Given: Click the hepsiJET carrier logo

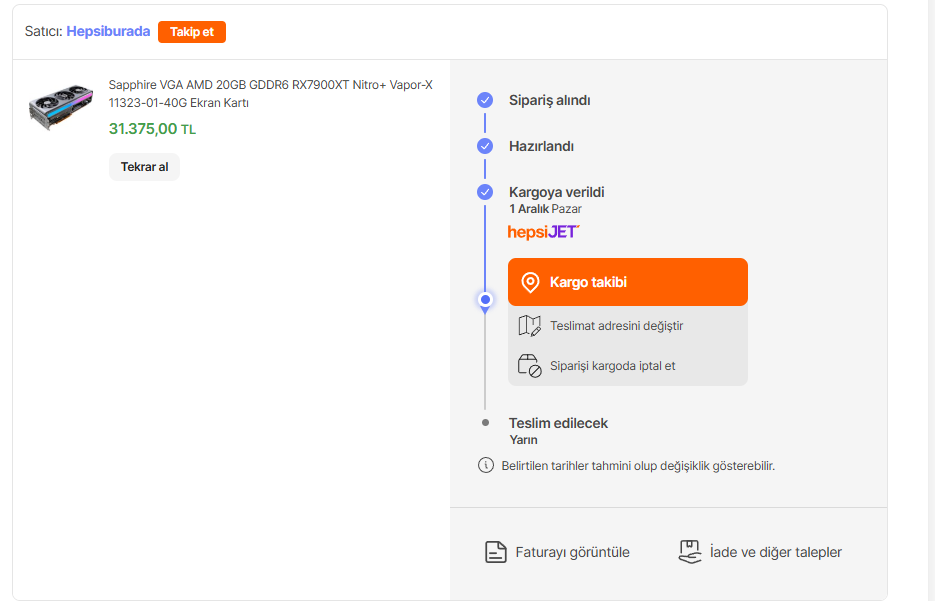Looking at the screenshot, I should click(543, 232).
